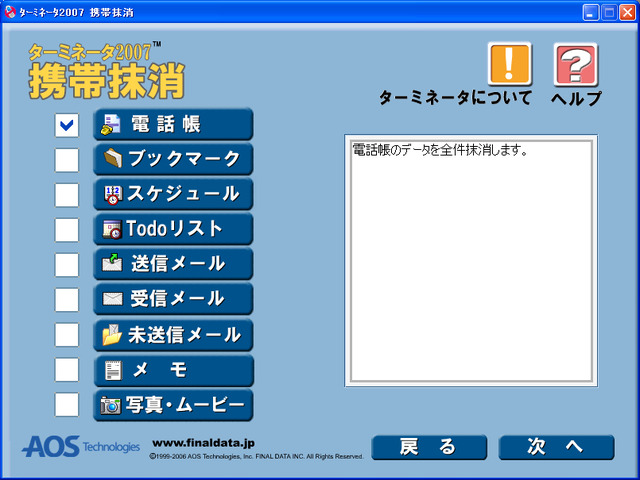Click the AOS Technologies logo

(81, 446)
